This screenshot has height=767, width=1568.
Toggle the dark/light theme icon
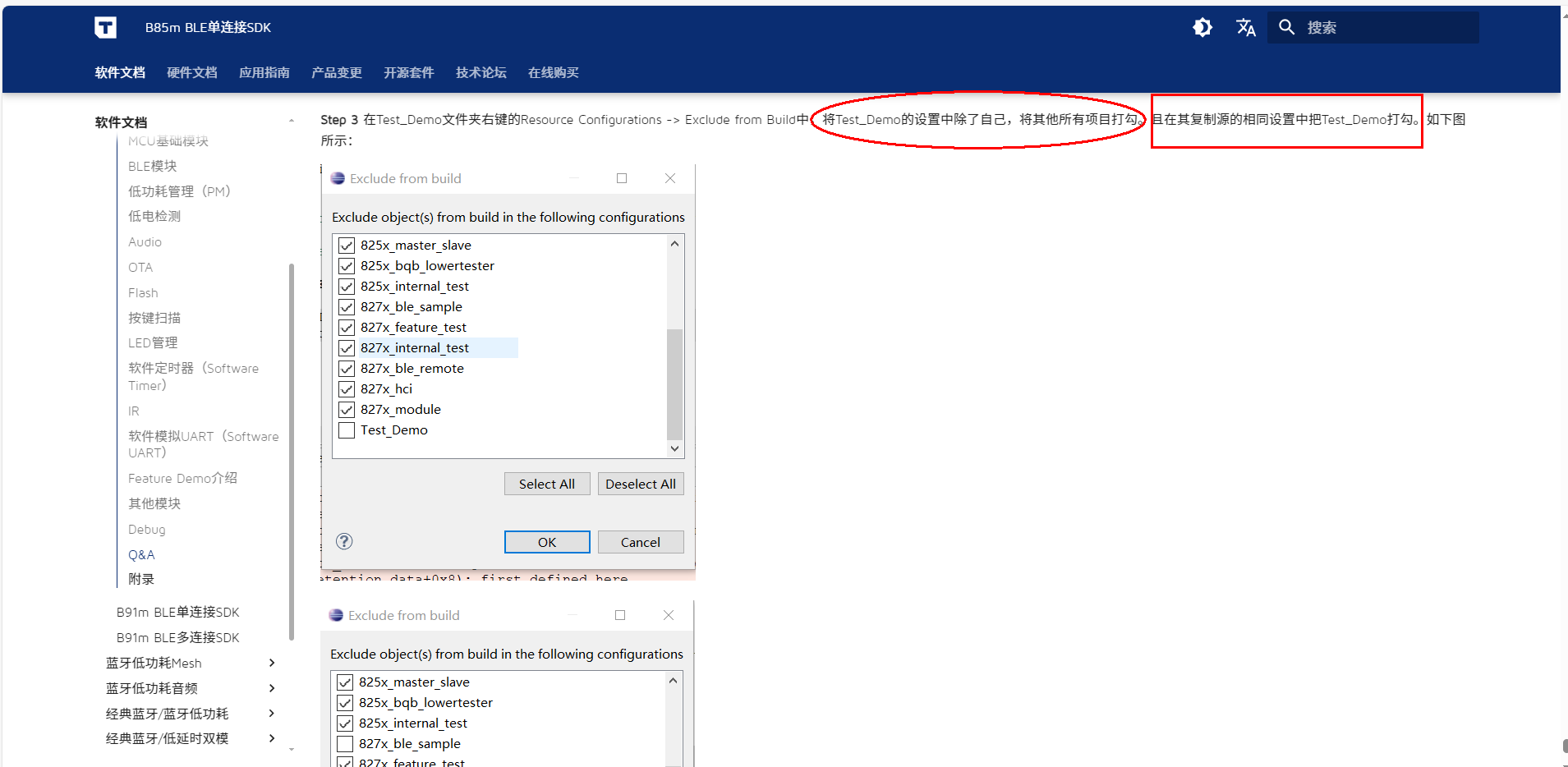pyautogui.click(x=1202, y=27)
